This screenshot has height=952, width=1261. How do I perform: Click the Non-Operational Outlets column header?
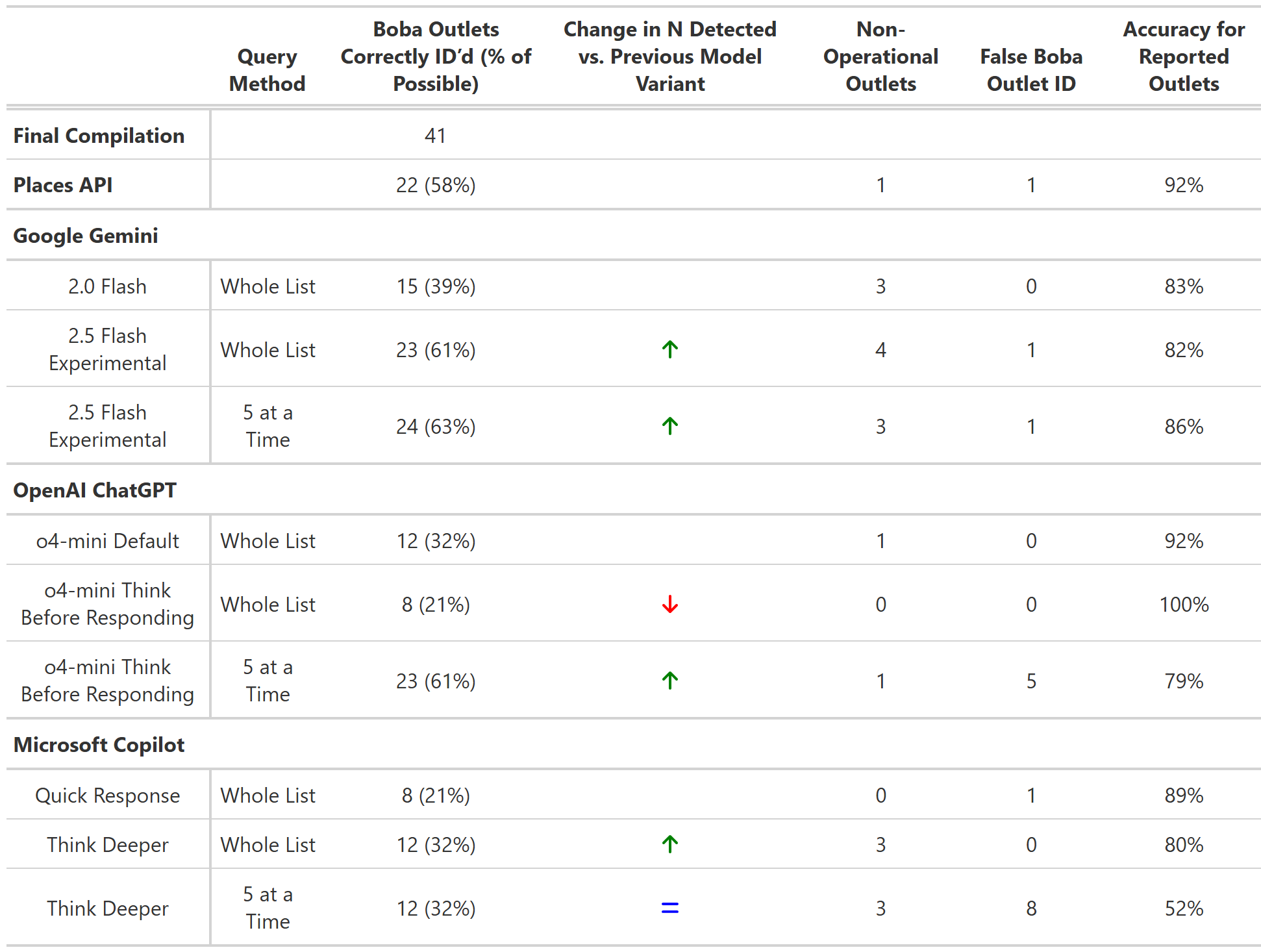pyautogui.click(x=880, y=56)
